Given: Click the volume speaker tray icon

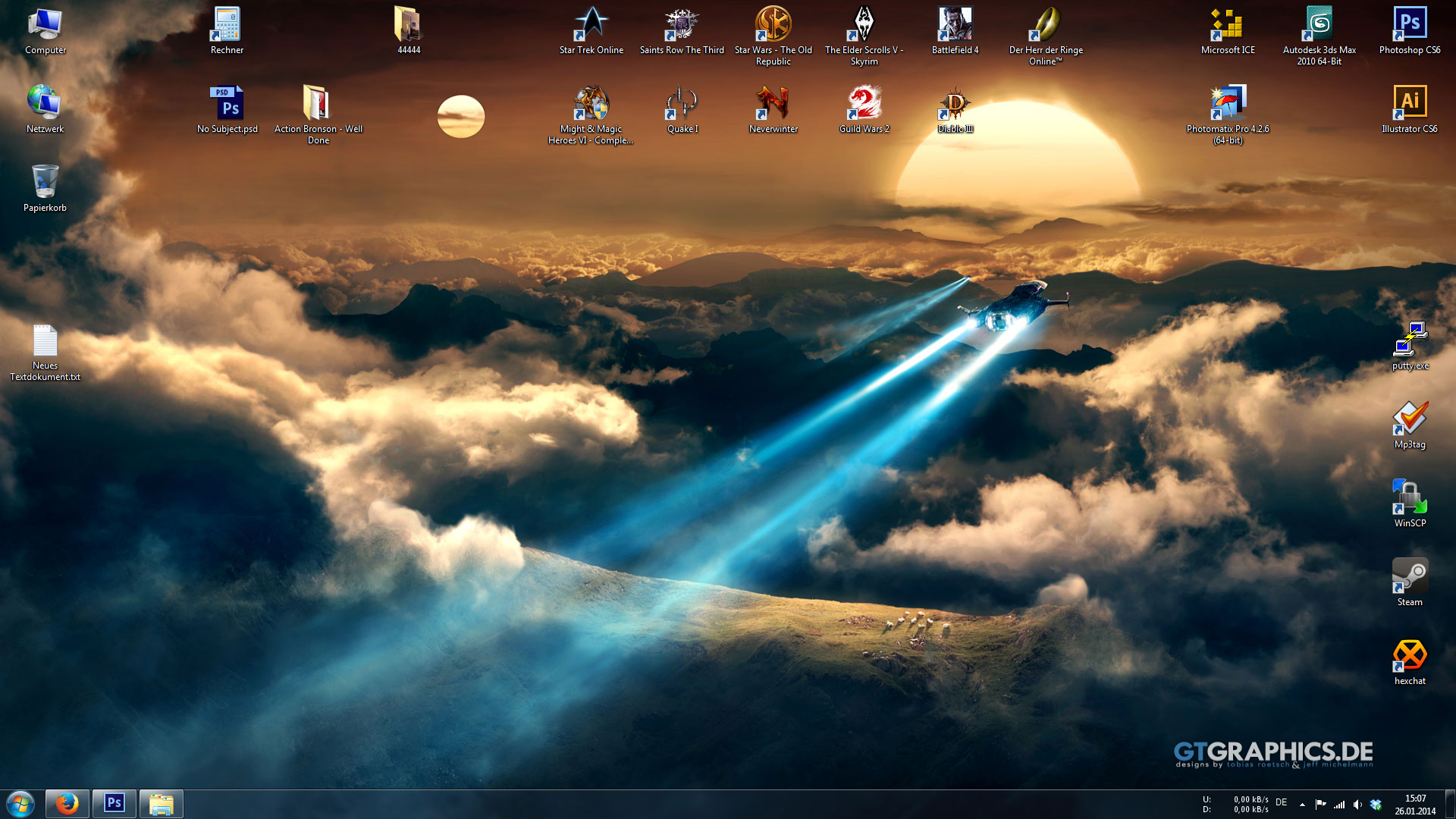Looking at the screenshot, I should pyautogui.click(x=1357, y=805).
